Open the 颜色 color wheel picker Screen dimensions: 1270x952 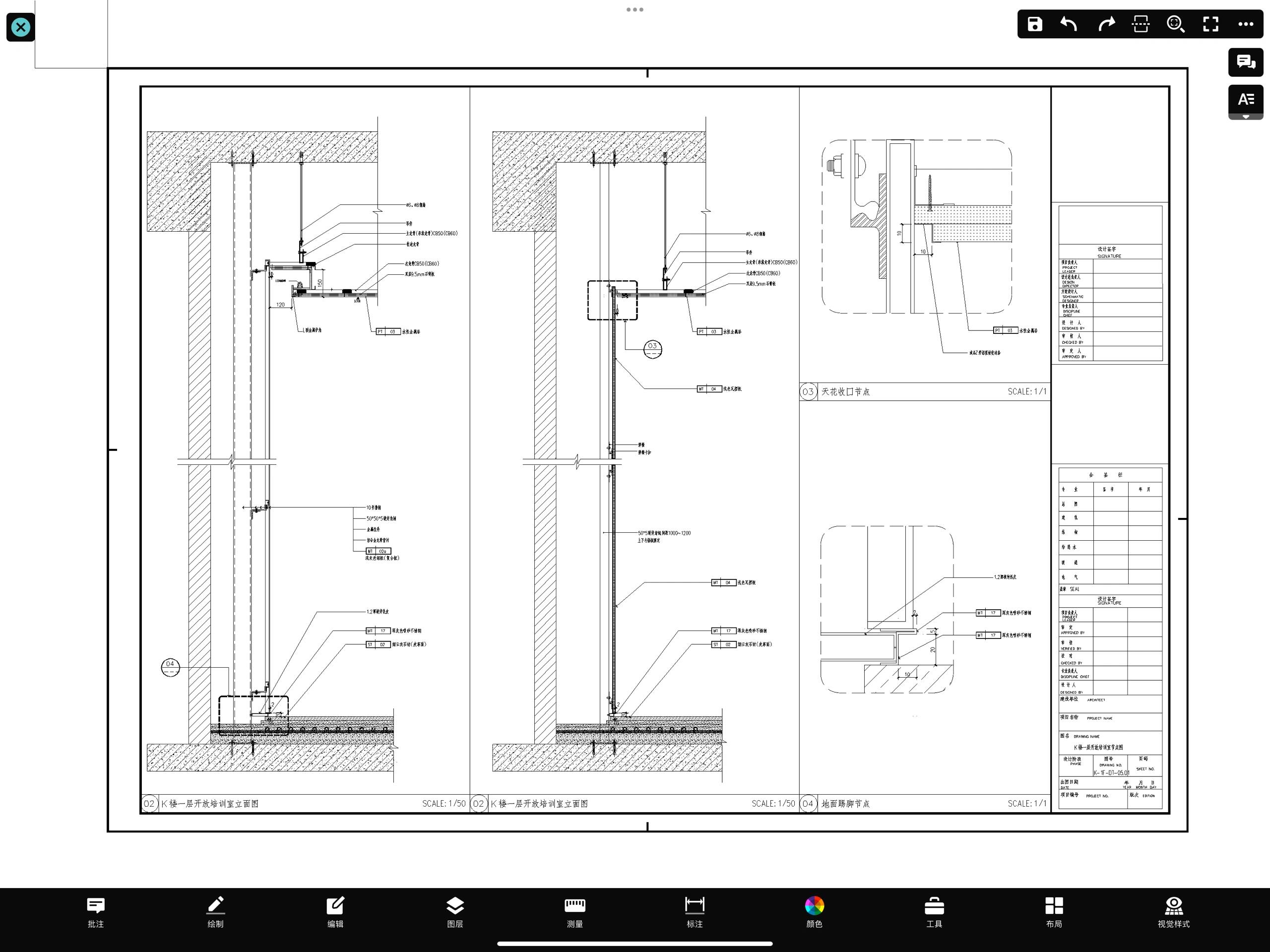coord(814,911)
